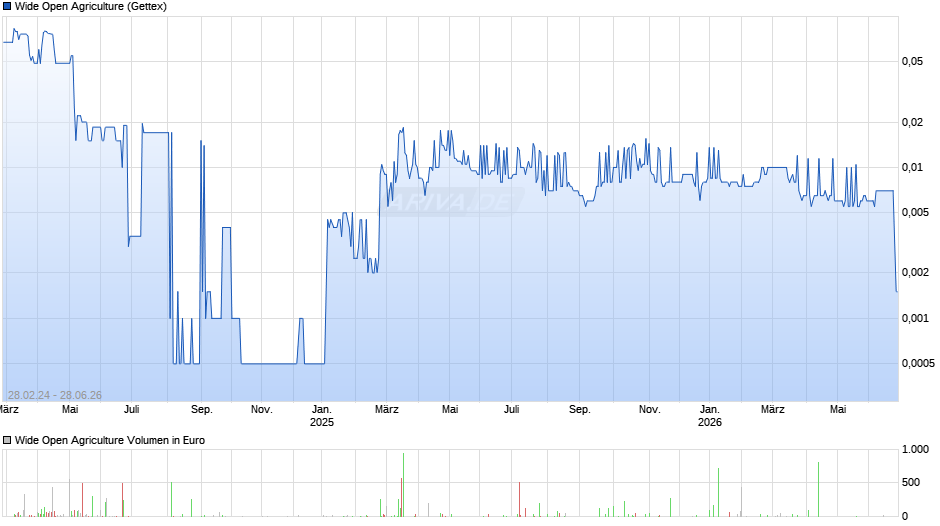
Task: Click the 0 volume axis label
Action: 905,516
